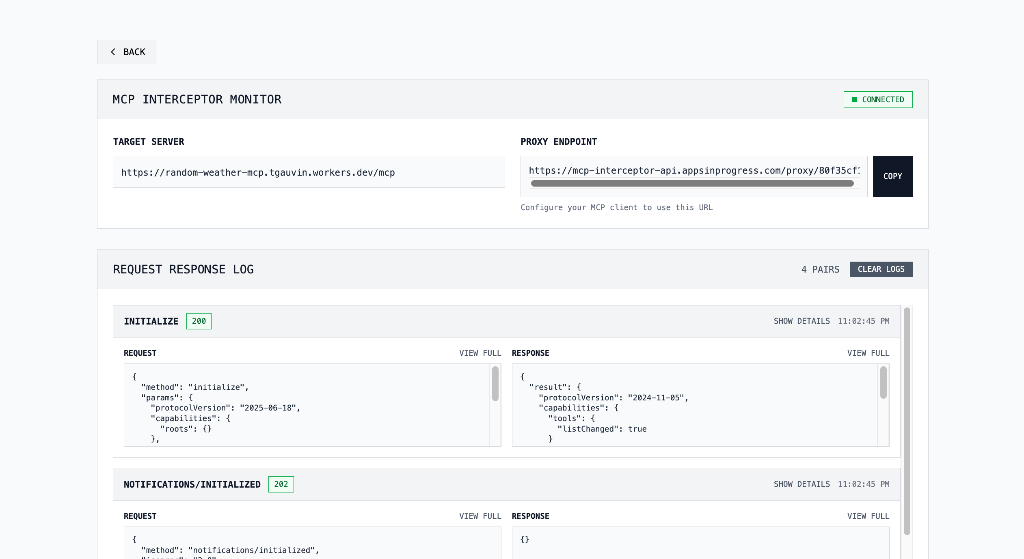Click scrollbar in Initialize request panel
Screen dimensions: 1024x559
tap(495, 384)
